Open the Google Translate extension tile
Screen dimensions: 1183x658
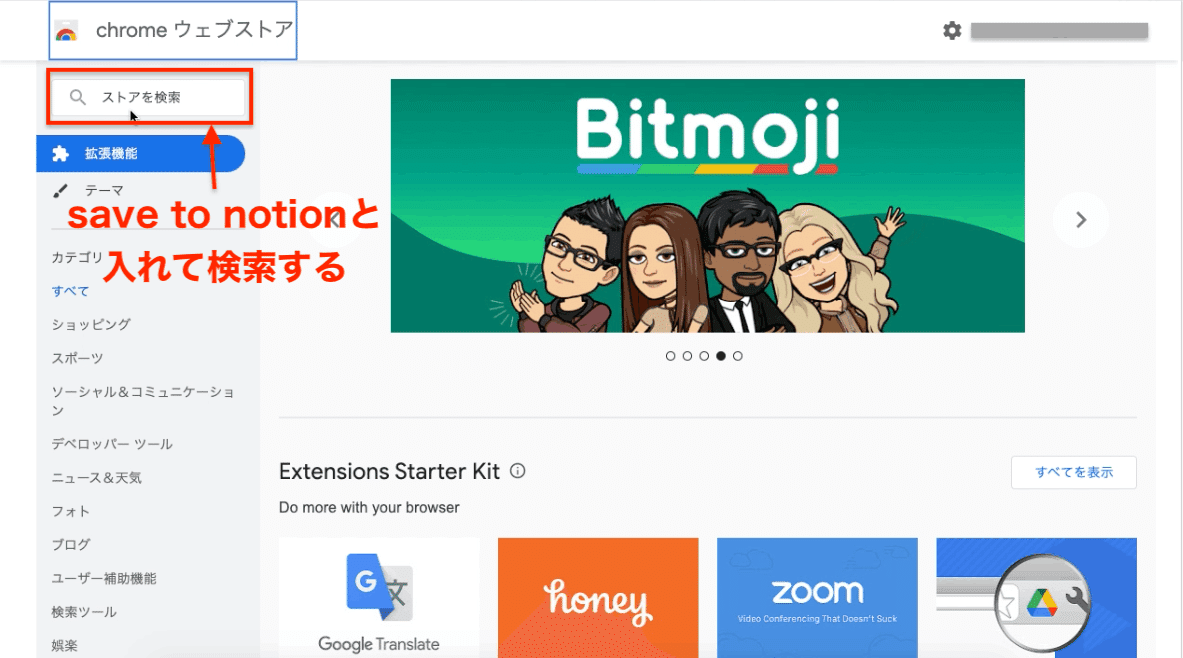click(379, 598)
